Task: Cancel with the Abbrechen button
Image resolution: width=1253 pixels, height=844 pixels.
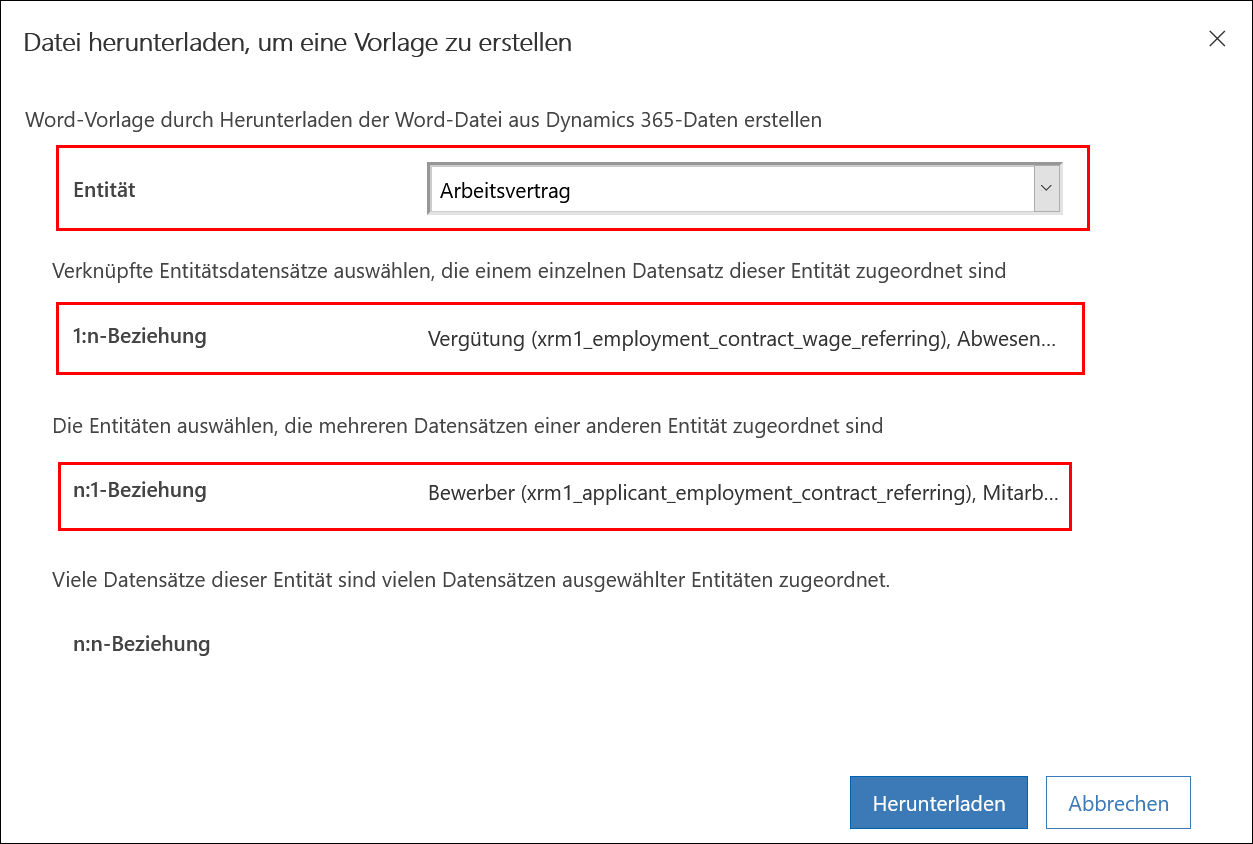Action: (x=1118, y=803)
